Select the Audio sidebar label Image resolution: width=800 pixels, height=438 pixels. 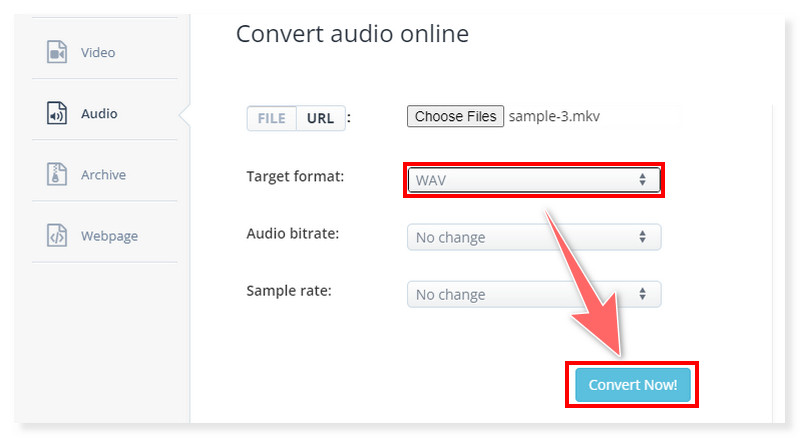pos(99,114)
